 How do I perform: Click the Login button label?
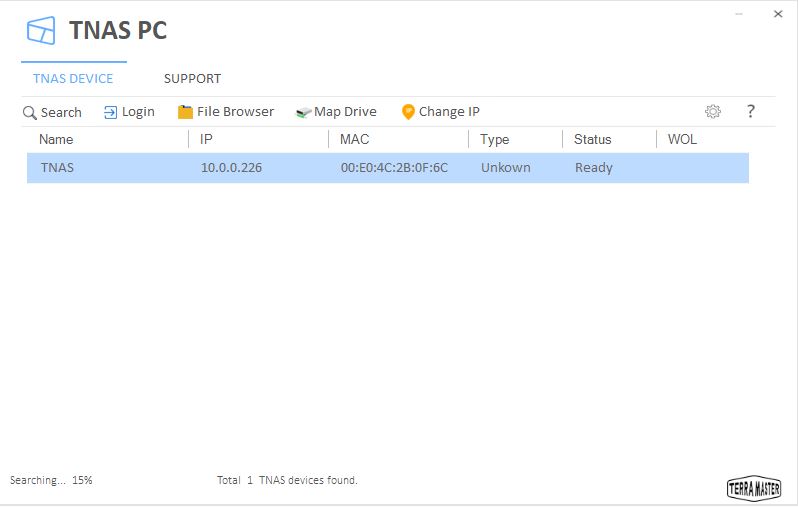point(138,112)
